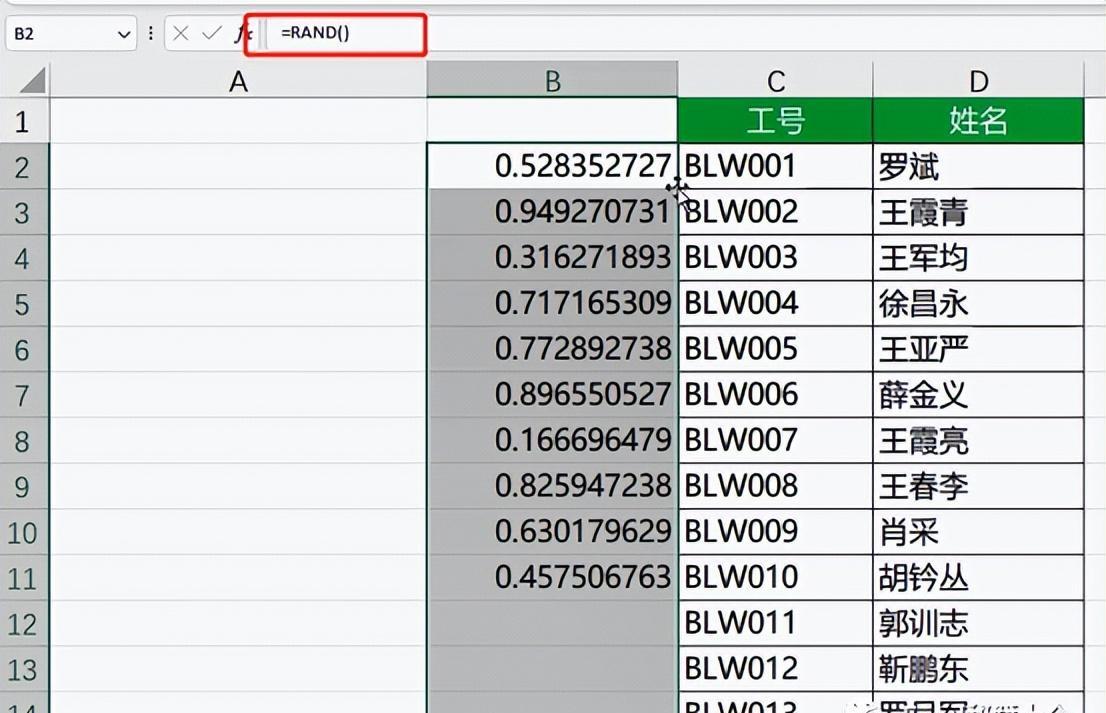Select the name cell 罗斌
Screen dimensions: 1106x713
click(978, 166)
